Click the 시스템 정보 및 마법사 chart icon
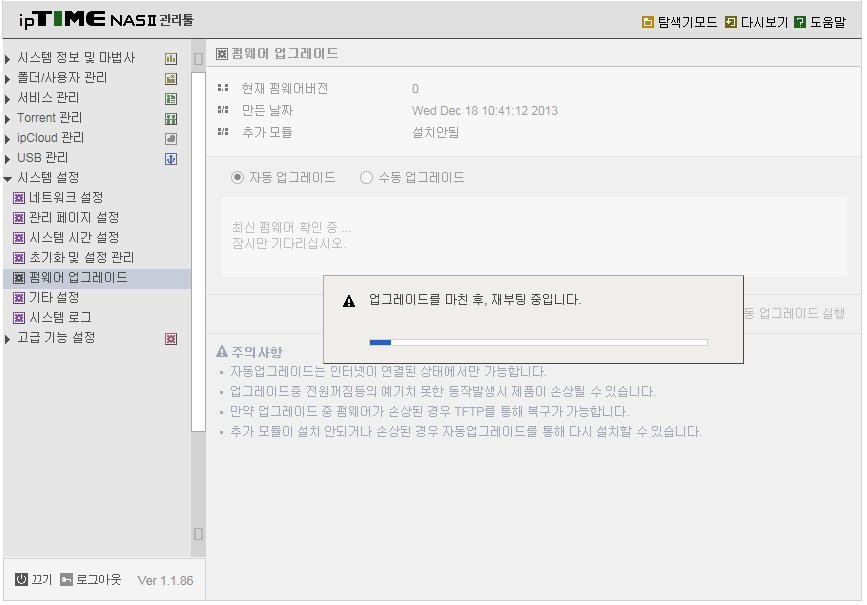Image resolution: width=867 pixels, height=605 pixels. 171,59
